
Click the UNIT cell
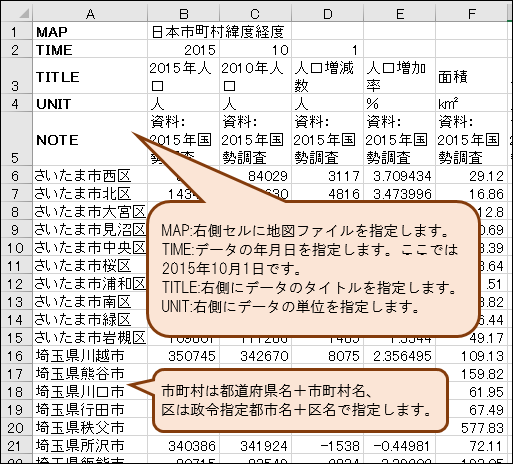pos(90,103)
